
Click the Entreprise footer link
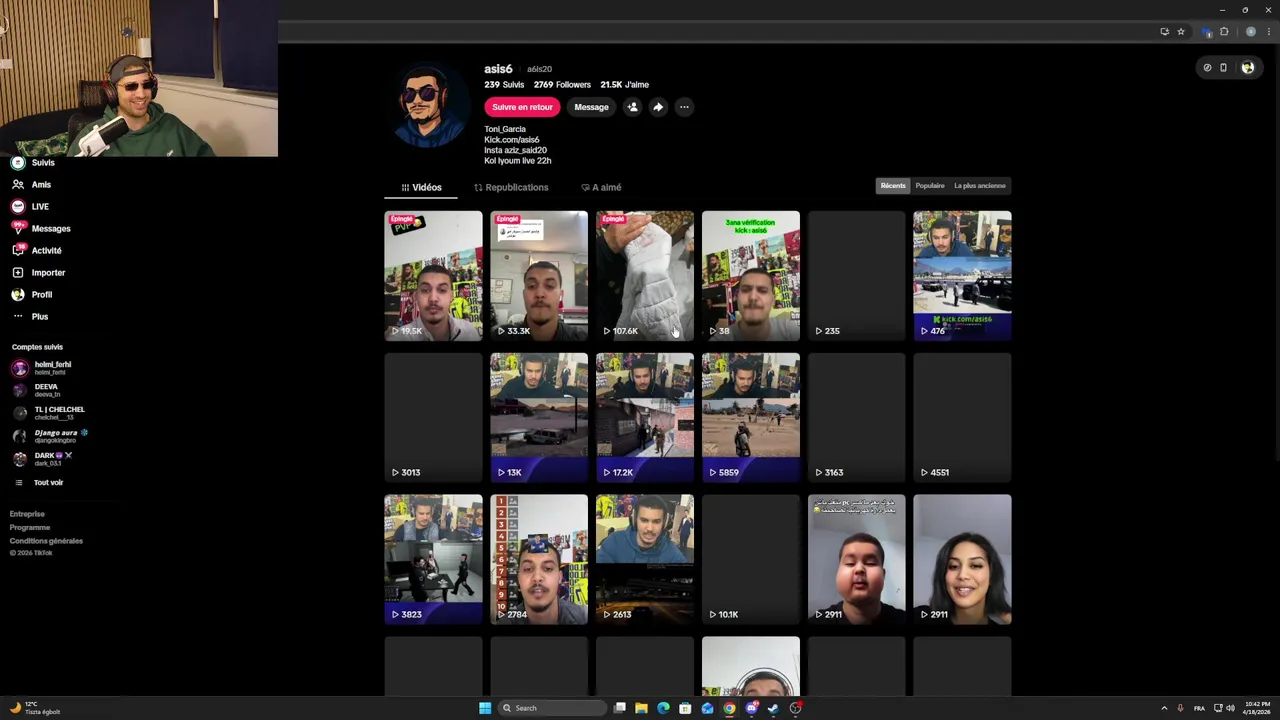click(x=27, y=514)
